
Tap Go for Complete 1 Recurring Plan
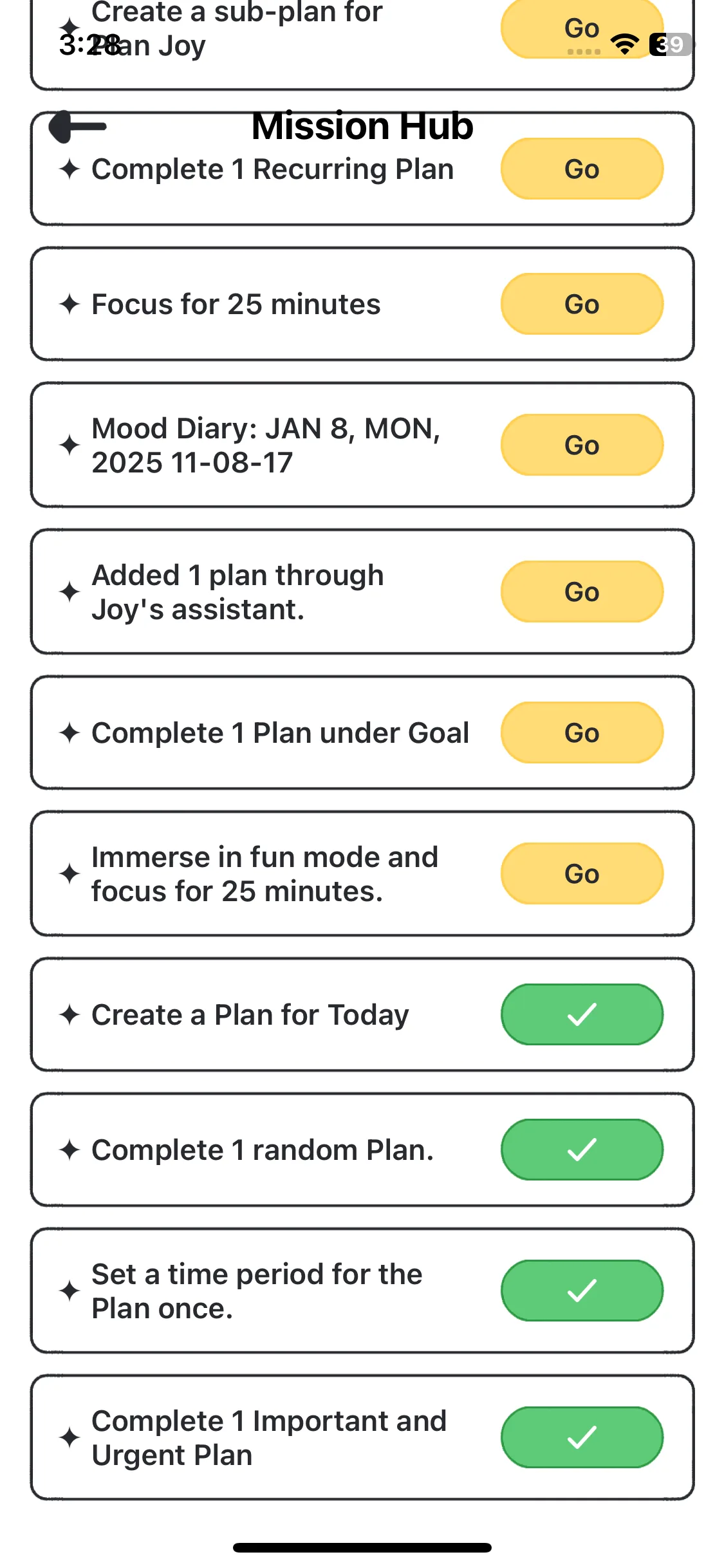click(x=582, y=169)
